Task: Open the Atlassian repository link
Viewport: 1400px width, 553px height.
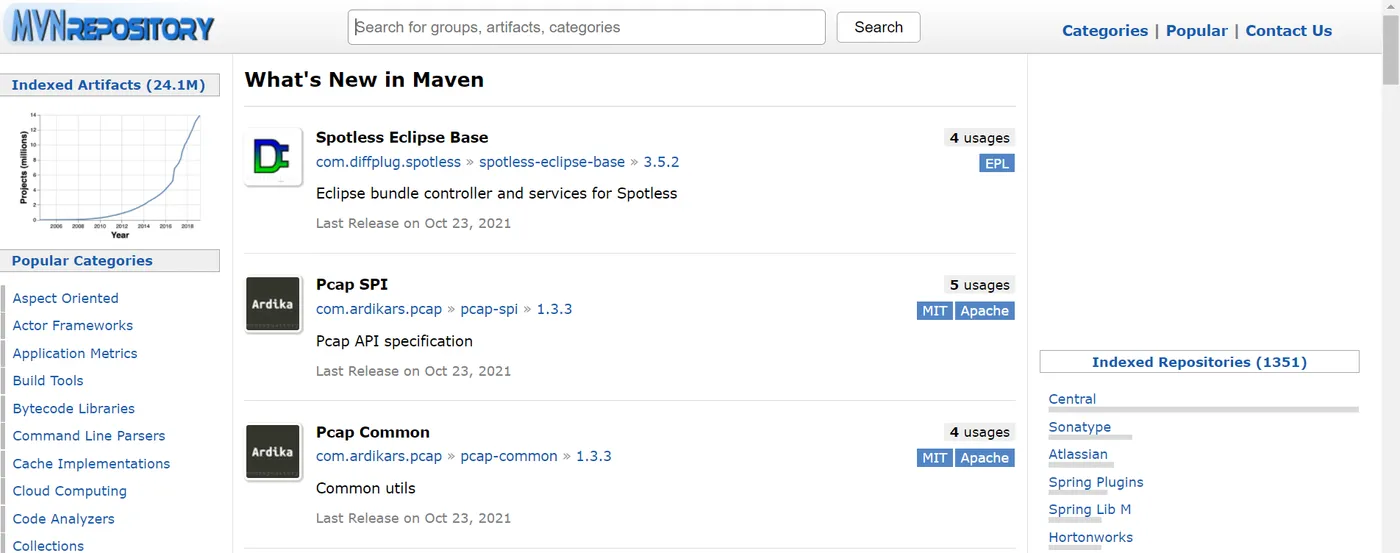Action: click(1078, 454)
